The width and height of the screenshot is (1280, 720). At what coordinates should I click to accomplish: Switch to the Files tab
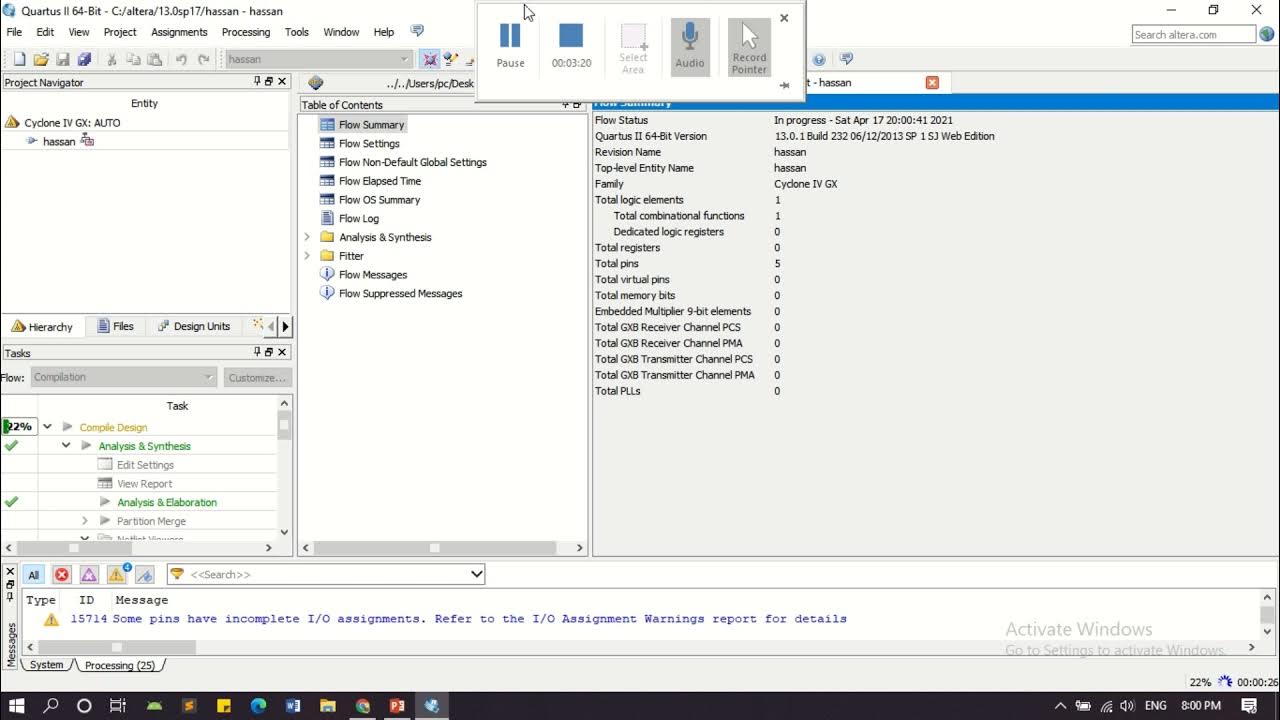tap(115, 326)
